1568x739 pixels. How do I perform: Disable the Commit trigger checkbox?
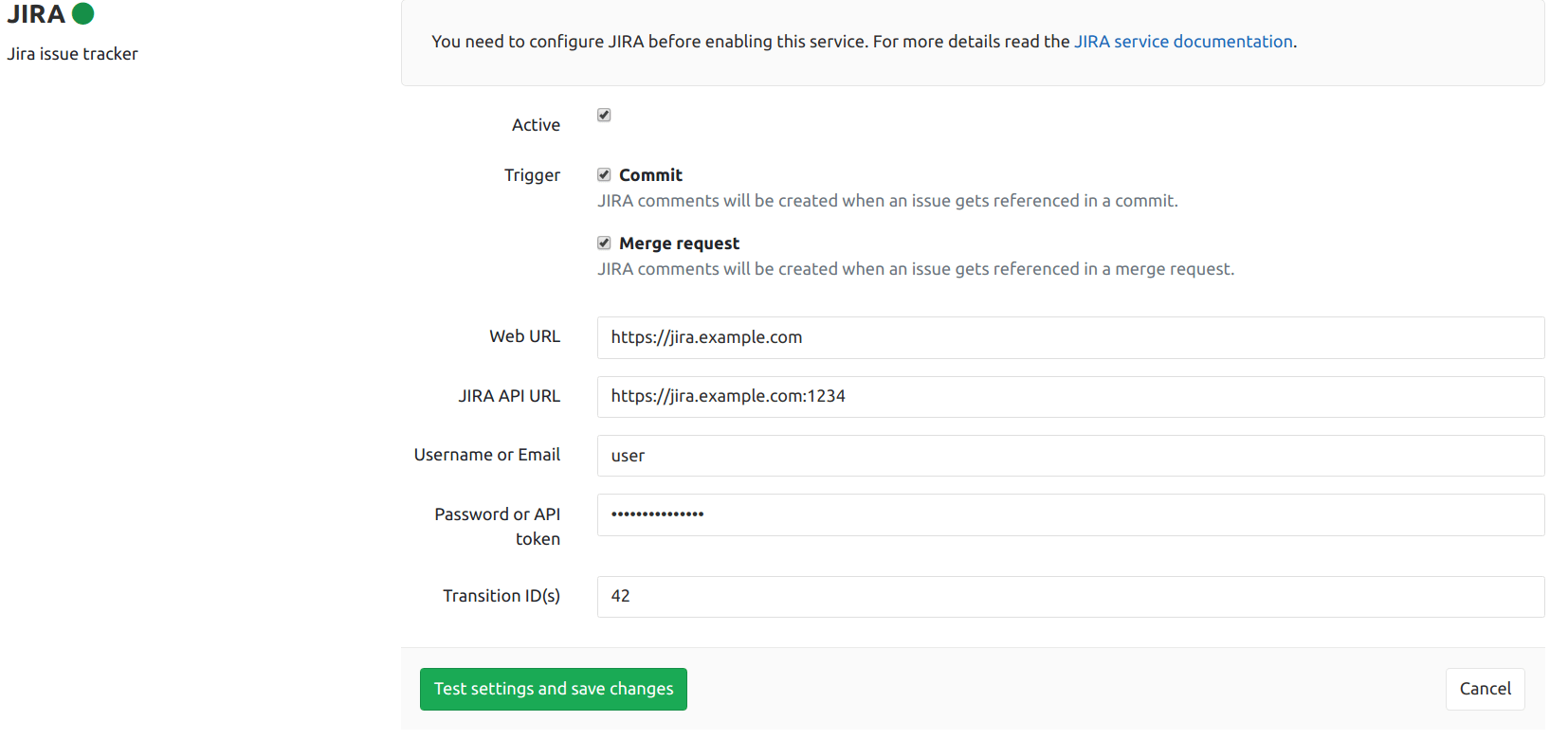click(x=604, y=174)
